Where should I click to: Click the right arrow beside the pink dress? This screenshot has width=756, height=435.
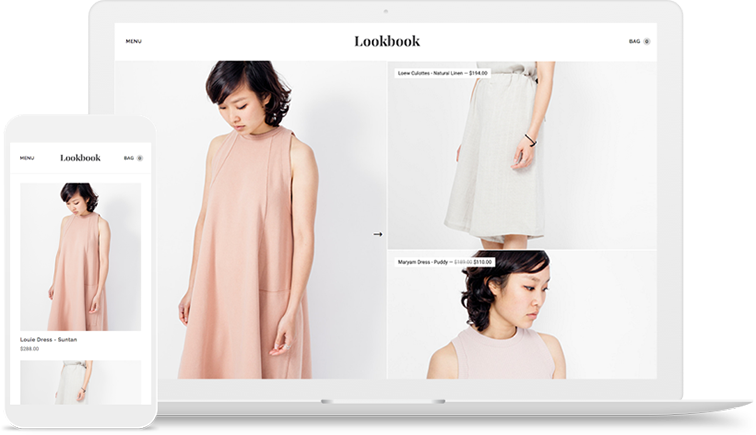pyautogui.click(x=377, y=234)
